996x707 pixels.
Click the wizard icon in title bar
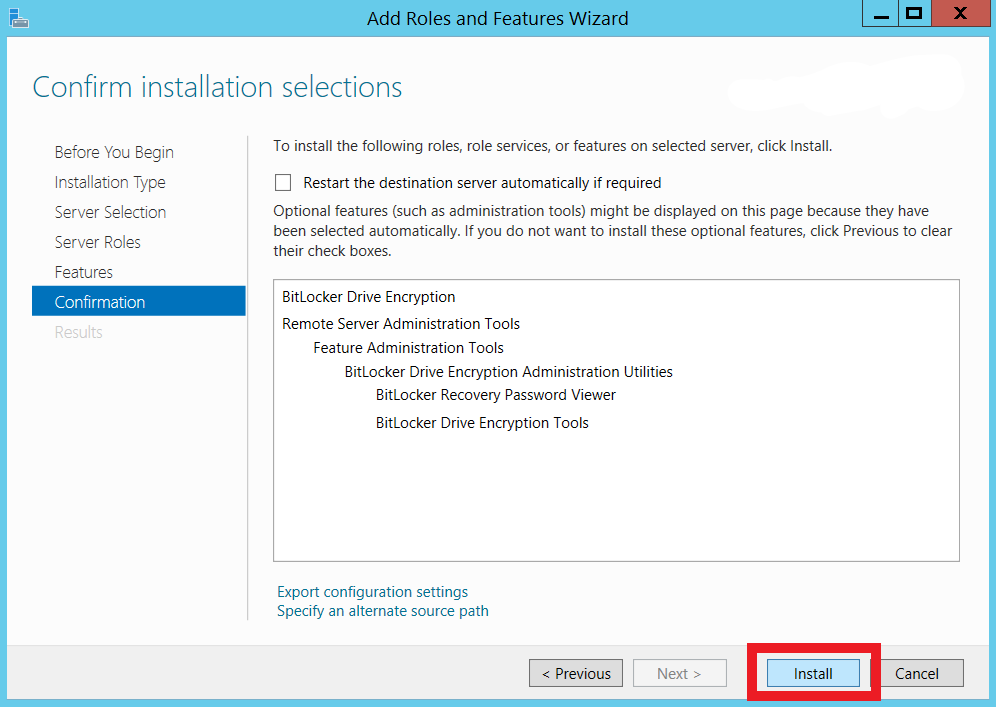pyautogui.click(x=17, y=16)
